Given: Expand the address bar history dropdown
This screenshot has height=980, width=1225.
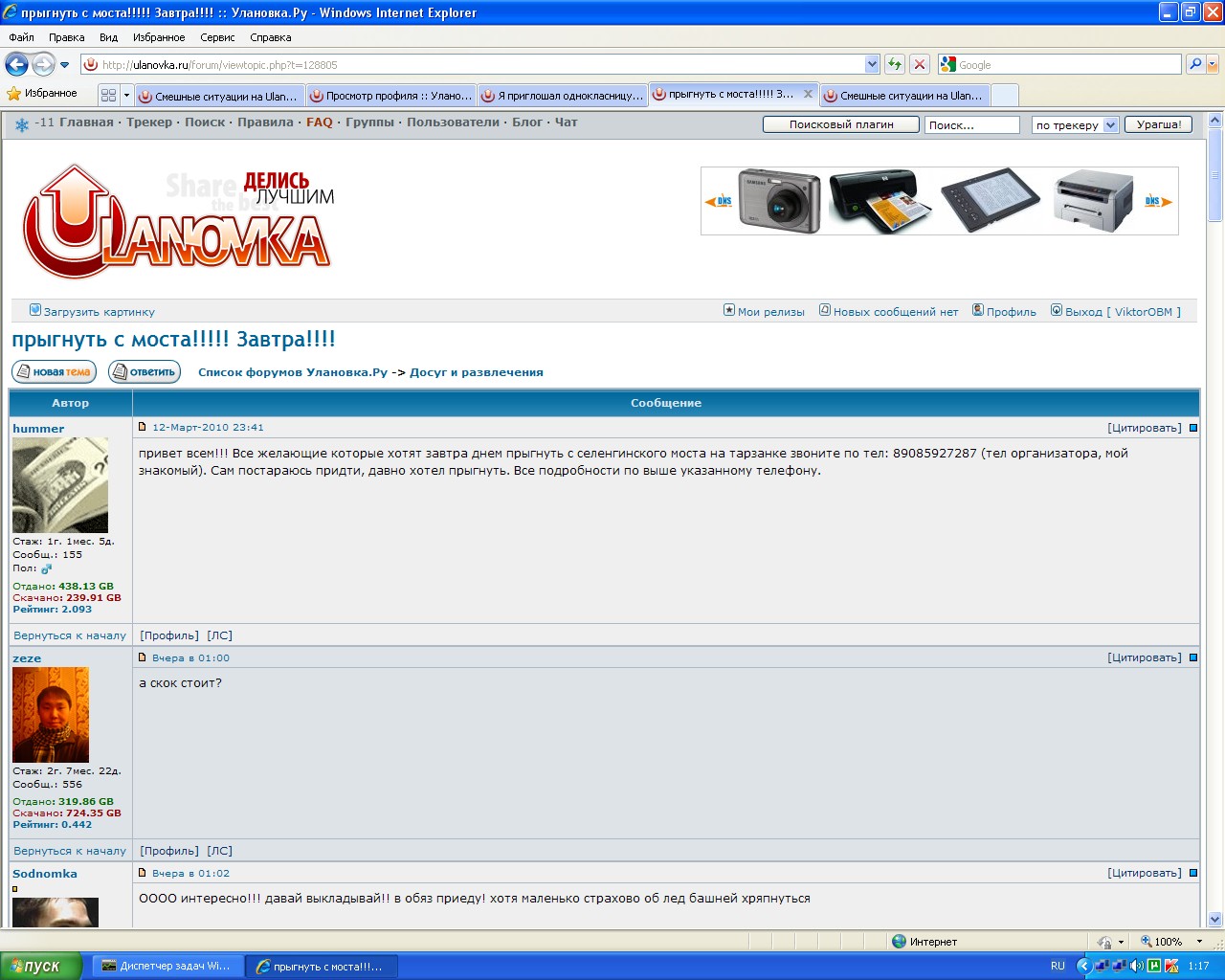Looking at the screenshot, I should [872, 64].
